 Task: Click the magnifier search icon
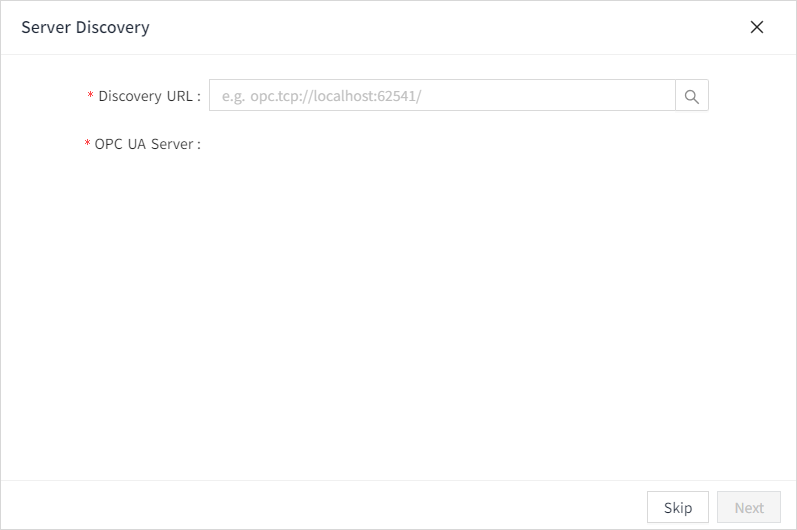coord(691,96)
